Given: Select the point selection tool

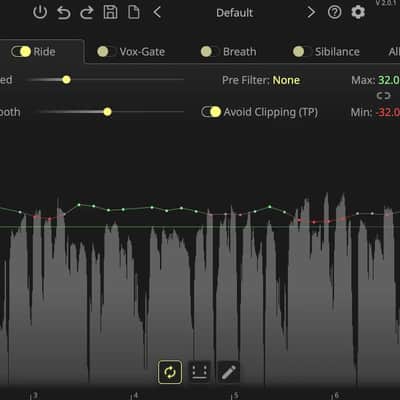Looking at the screenshot, I should click(x=199, y=372).
